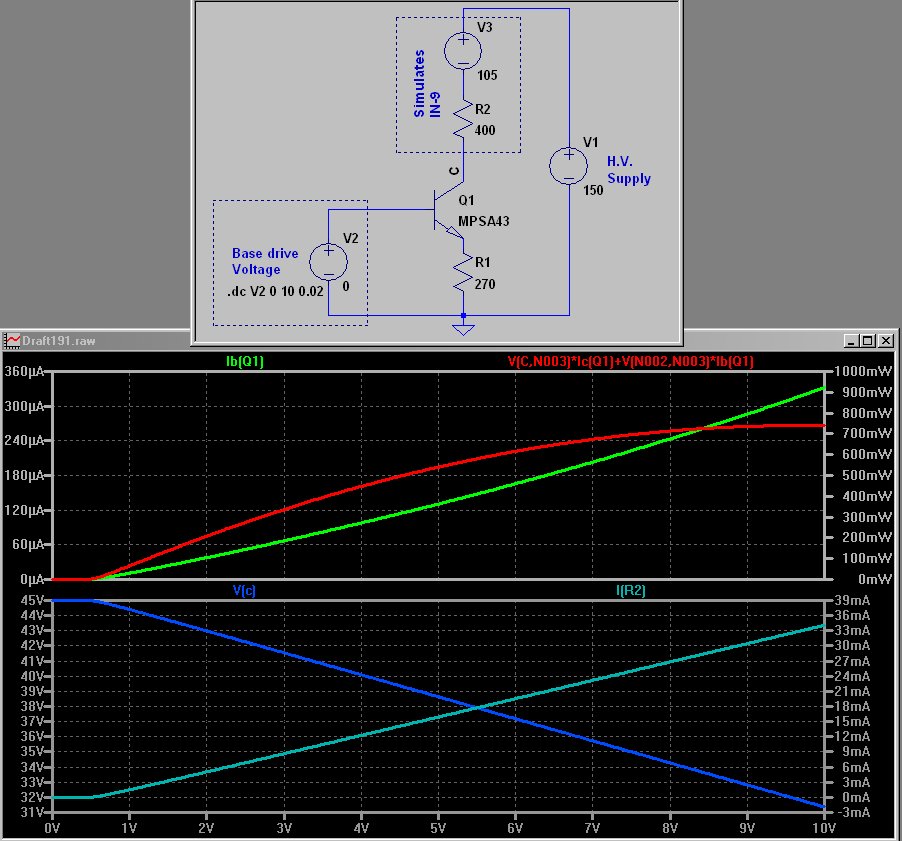Click the Draft191.raw title bar text
The image size is (902, 841).
click(59, 341)
